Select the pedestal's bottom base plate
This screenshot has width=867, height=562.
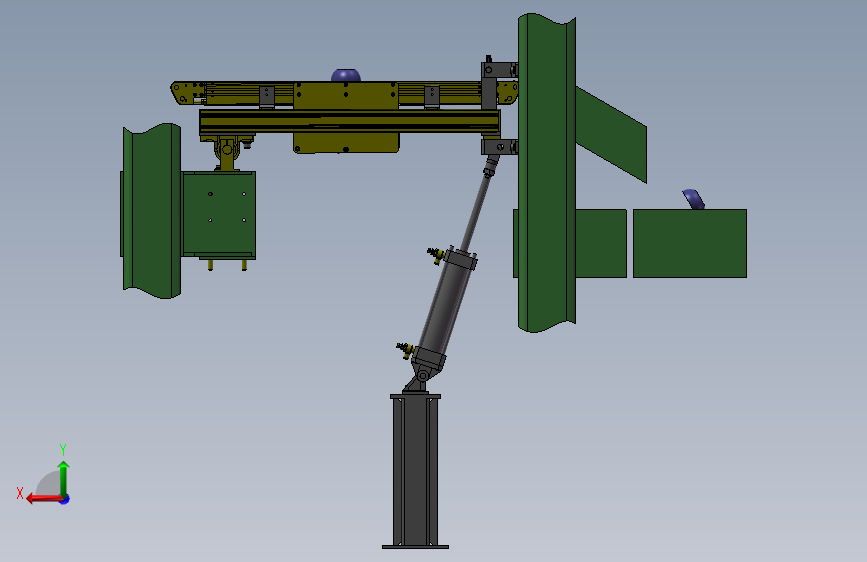point(415,547)
